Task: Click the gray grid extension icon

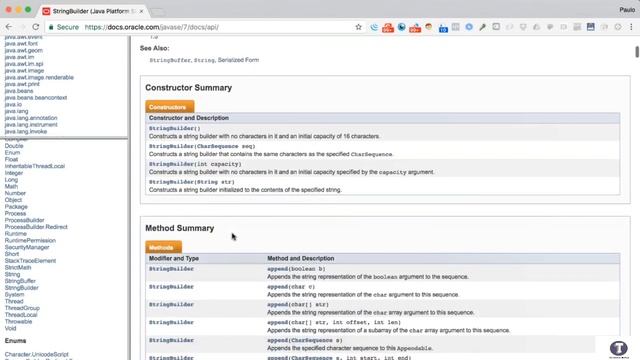Action: pyautogui.click(x=456, y=27)
